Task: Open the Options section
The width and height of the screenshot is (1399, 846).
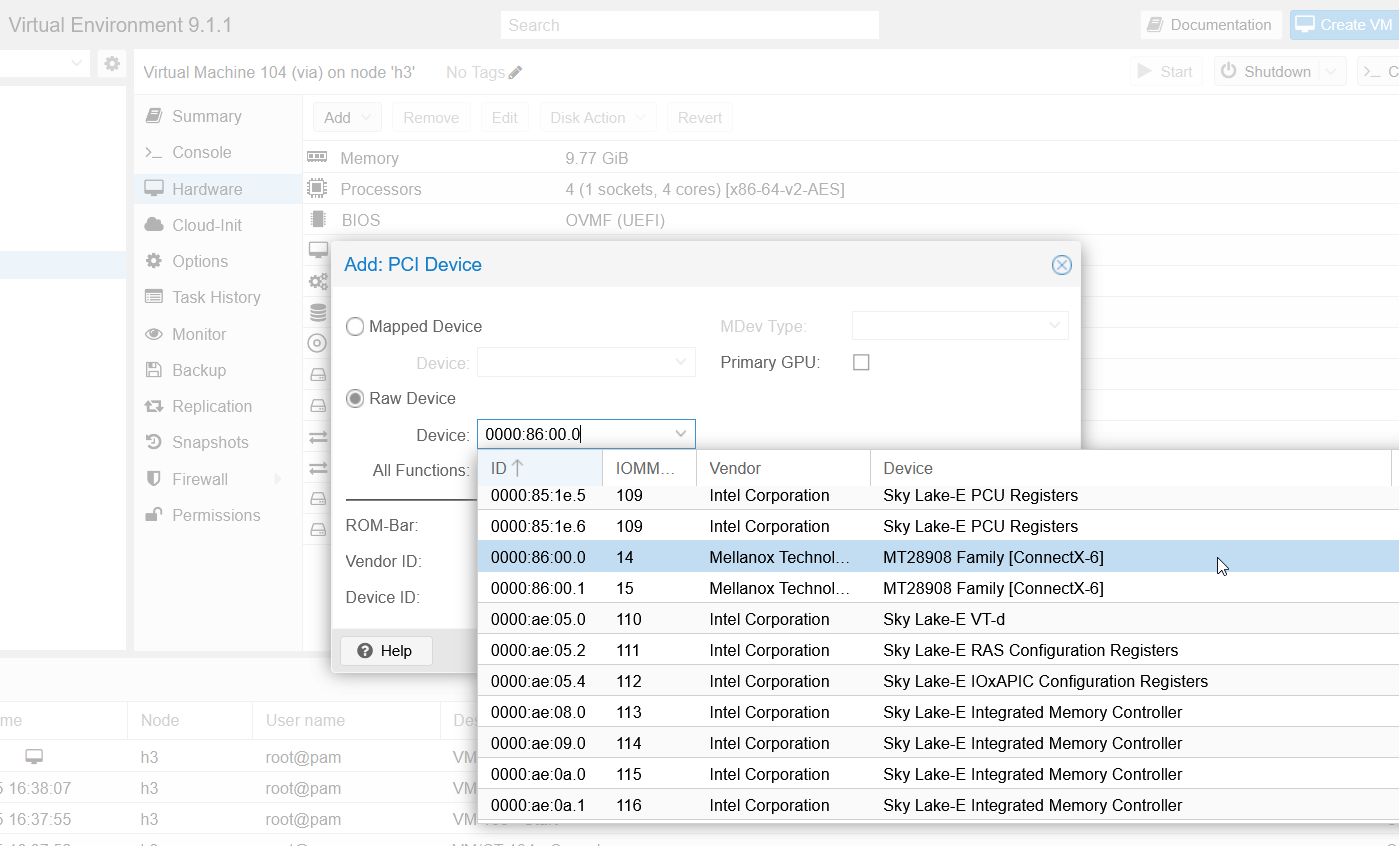Action: point(218,261)
